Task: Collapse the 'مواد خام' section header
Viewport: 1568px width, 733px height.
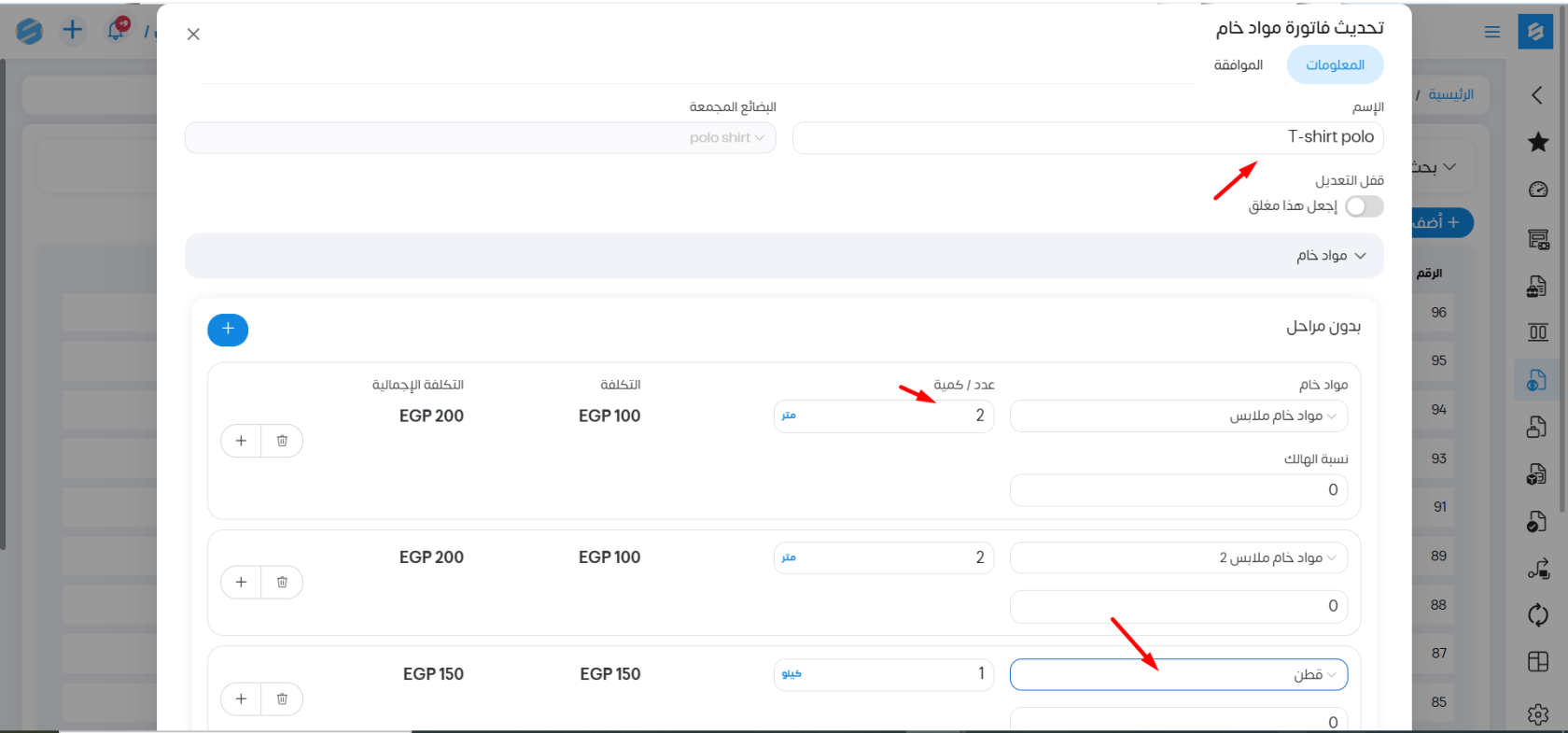Action: [1331, 256]
